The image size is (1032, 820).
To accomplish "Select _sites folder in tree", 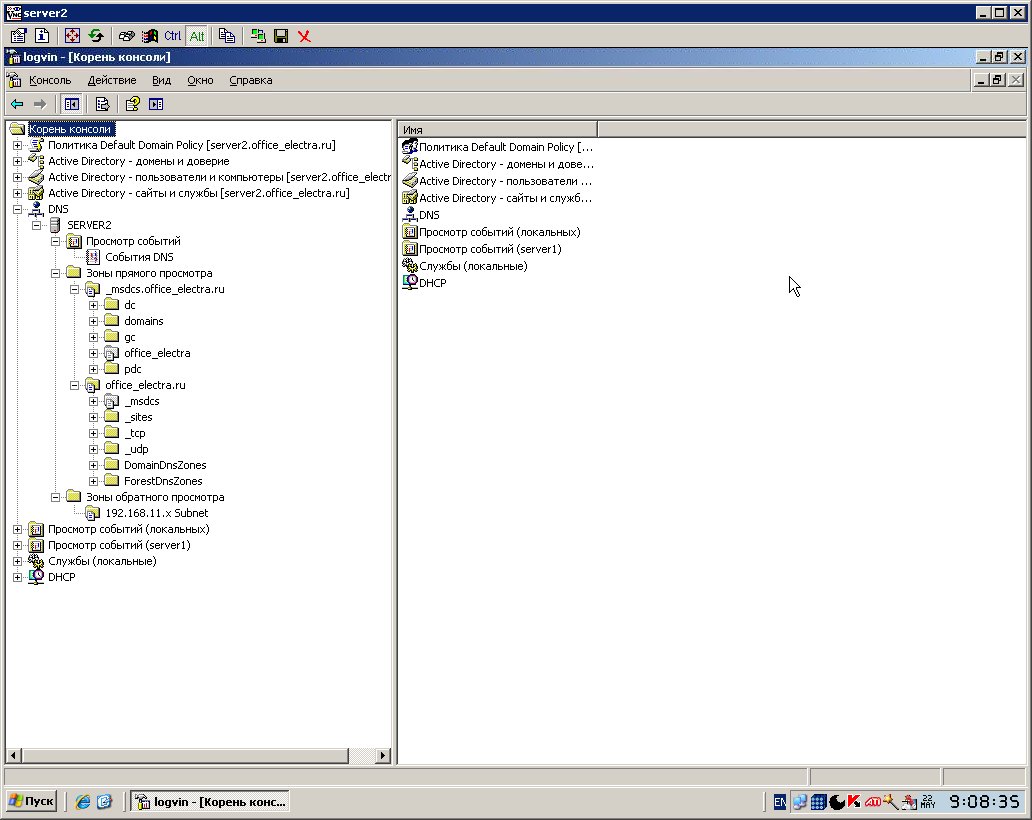I will coord(138,417).
